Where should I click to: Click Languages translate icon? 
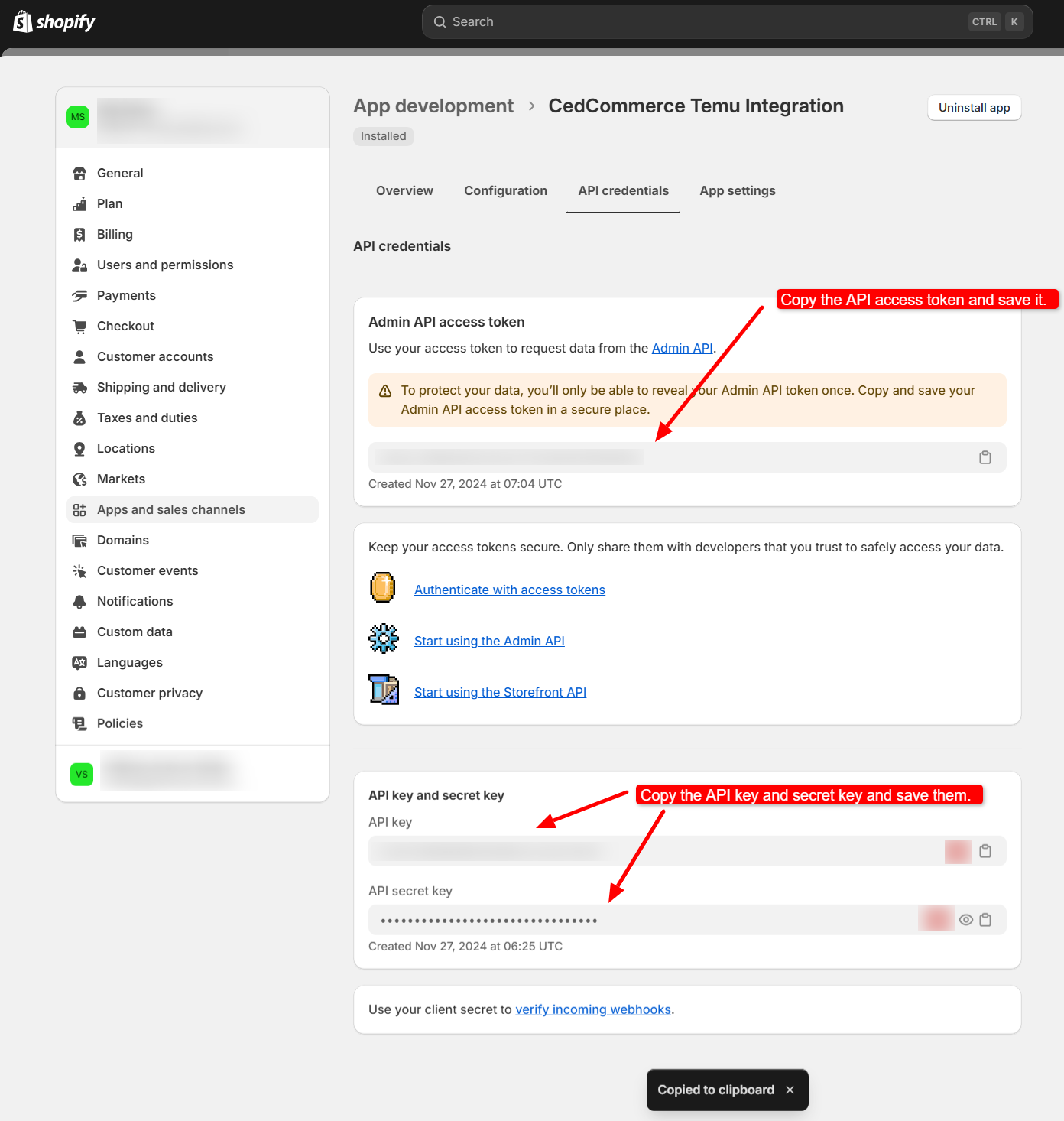79,663
